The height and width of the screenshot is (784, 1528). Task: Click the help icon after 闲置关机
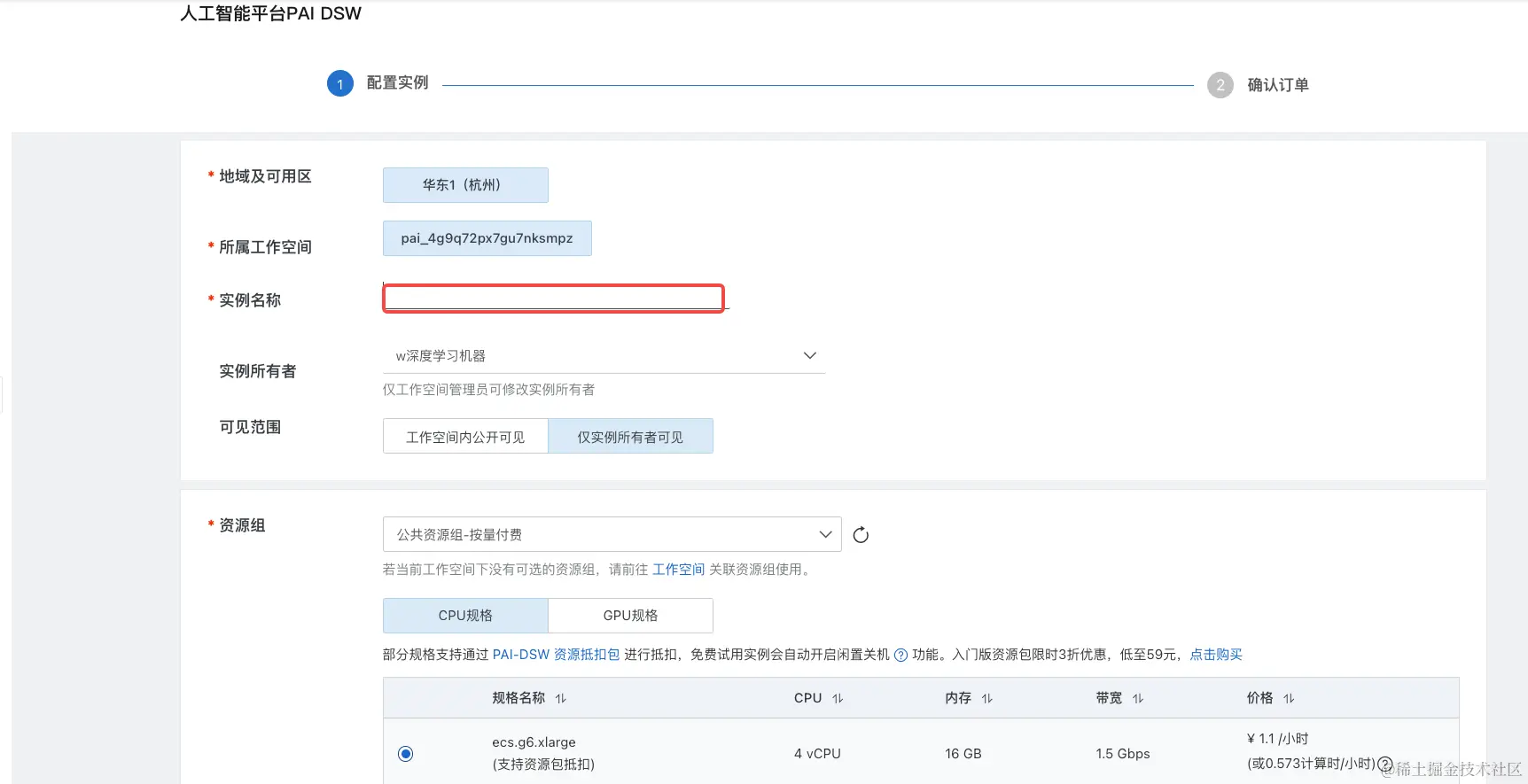(900, 655)
